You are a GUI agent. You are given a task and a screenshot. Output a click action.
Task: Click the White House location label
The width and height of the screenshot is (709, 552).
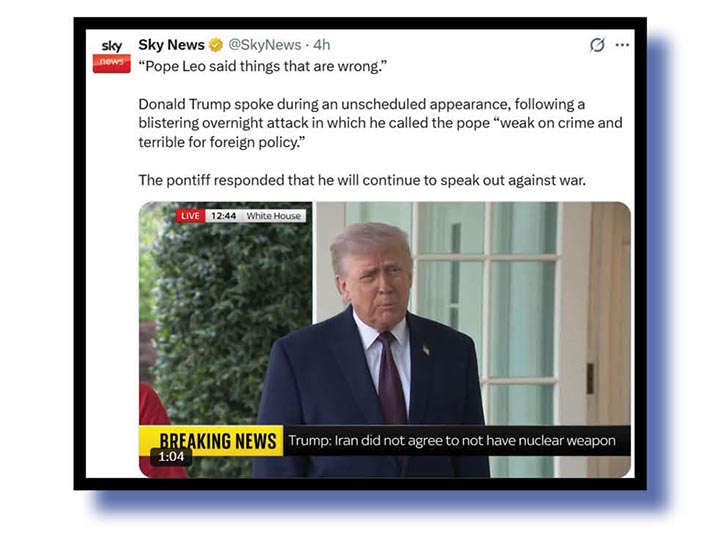pos(274,216)
